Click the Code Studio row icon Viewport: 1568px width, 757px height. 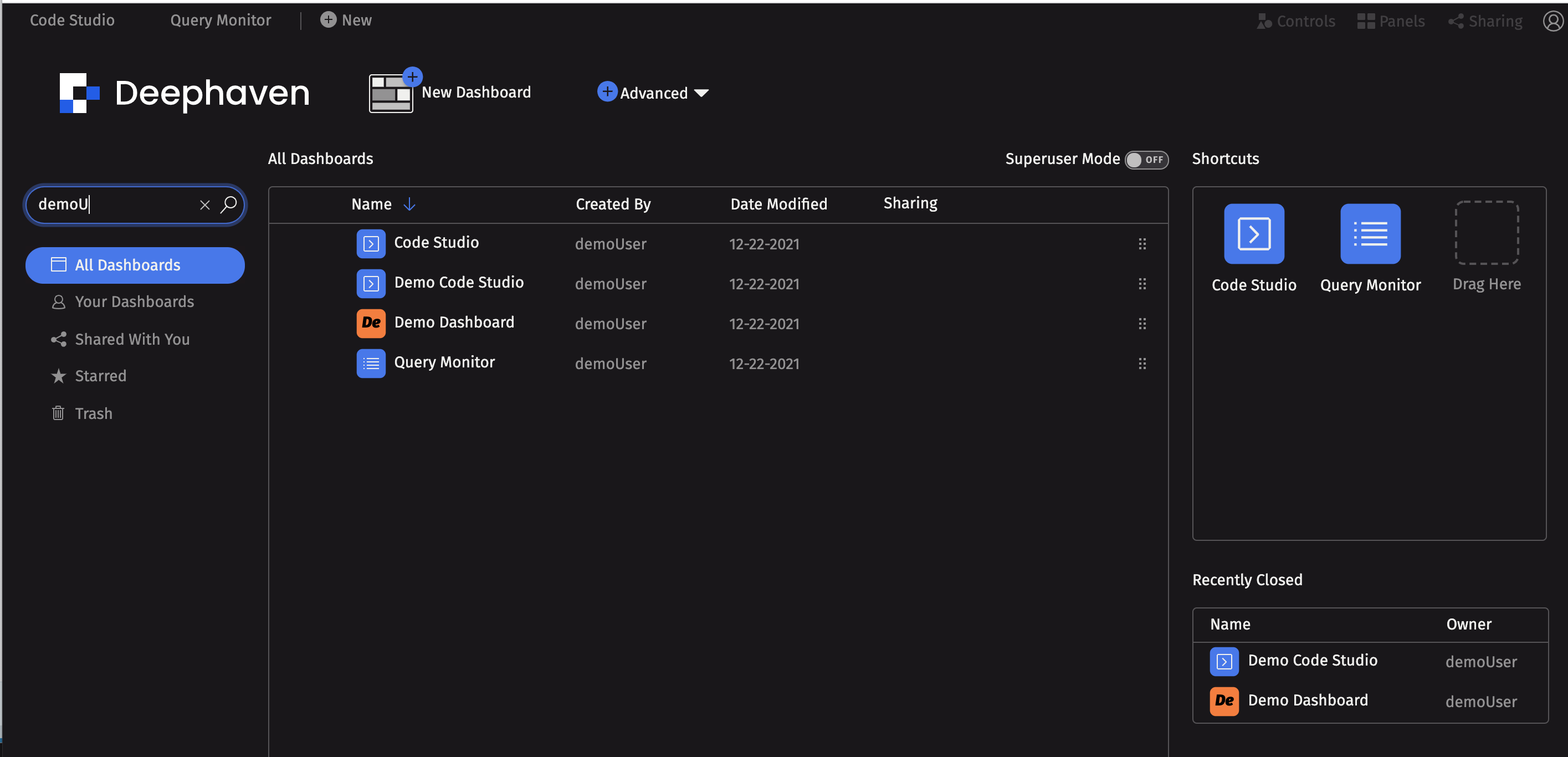coord(371,244)
